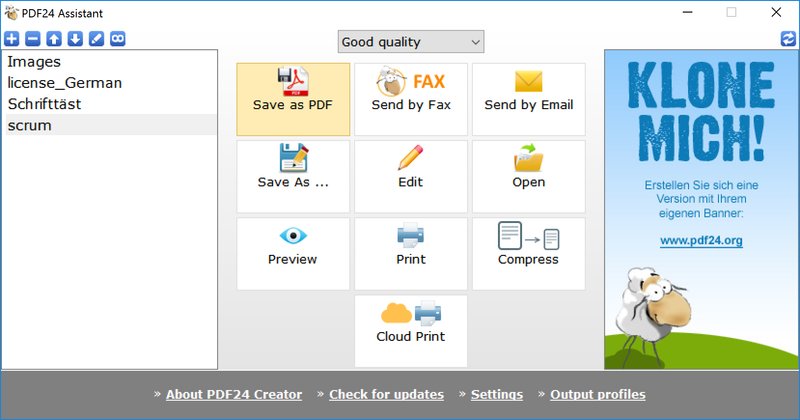Click the Print tile
The height and width of the screenshot is (420, 800).
pos(411,254)
